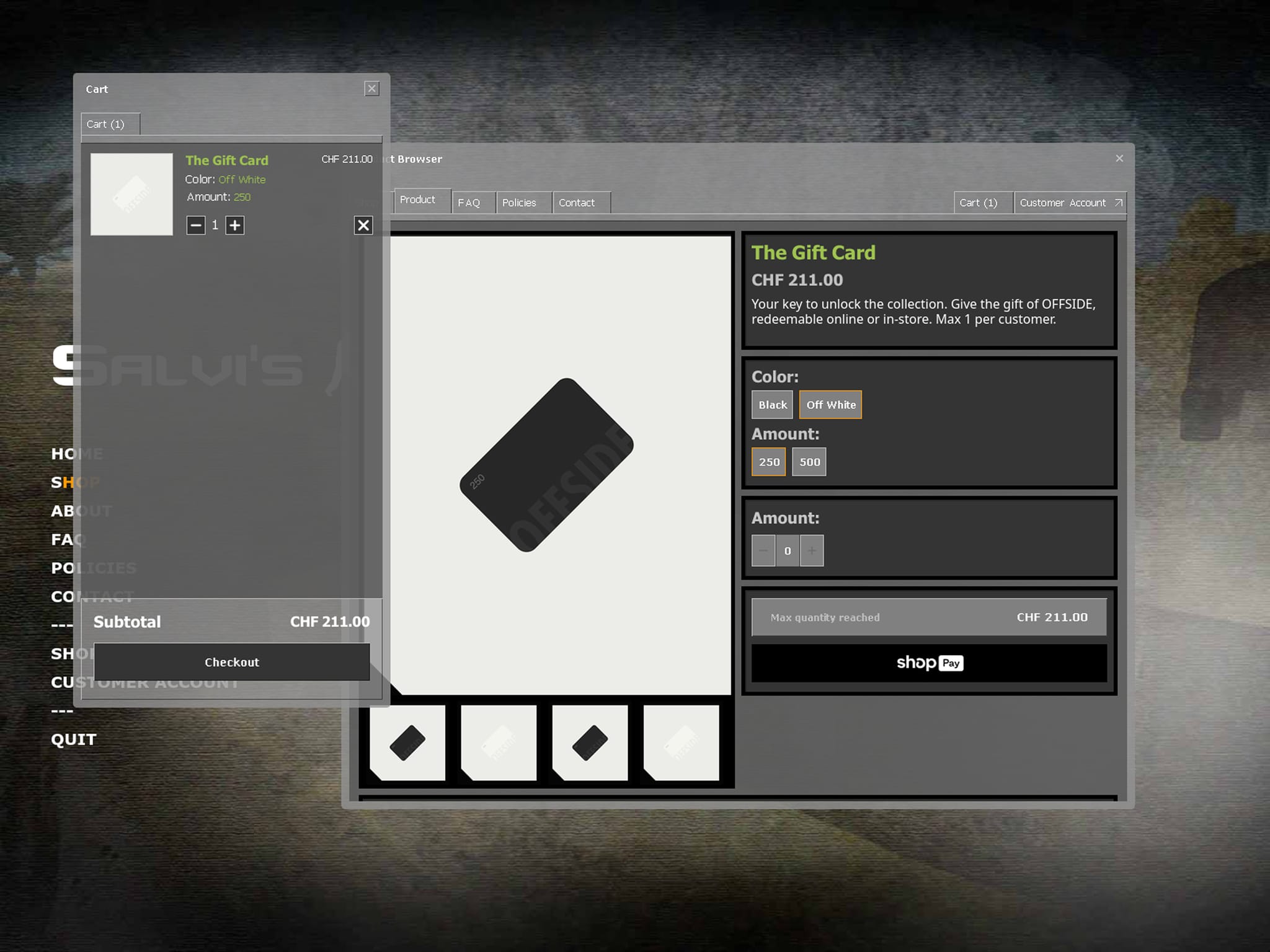This screenshot has width=1270, height=952.
Task: Pay with Shop Pay button
Action: pos(929,663)
